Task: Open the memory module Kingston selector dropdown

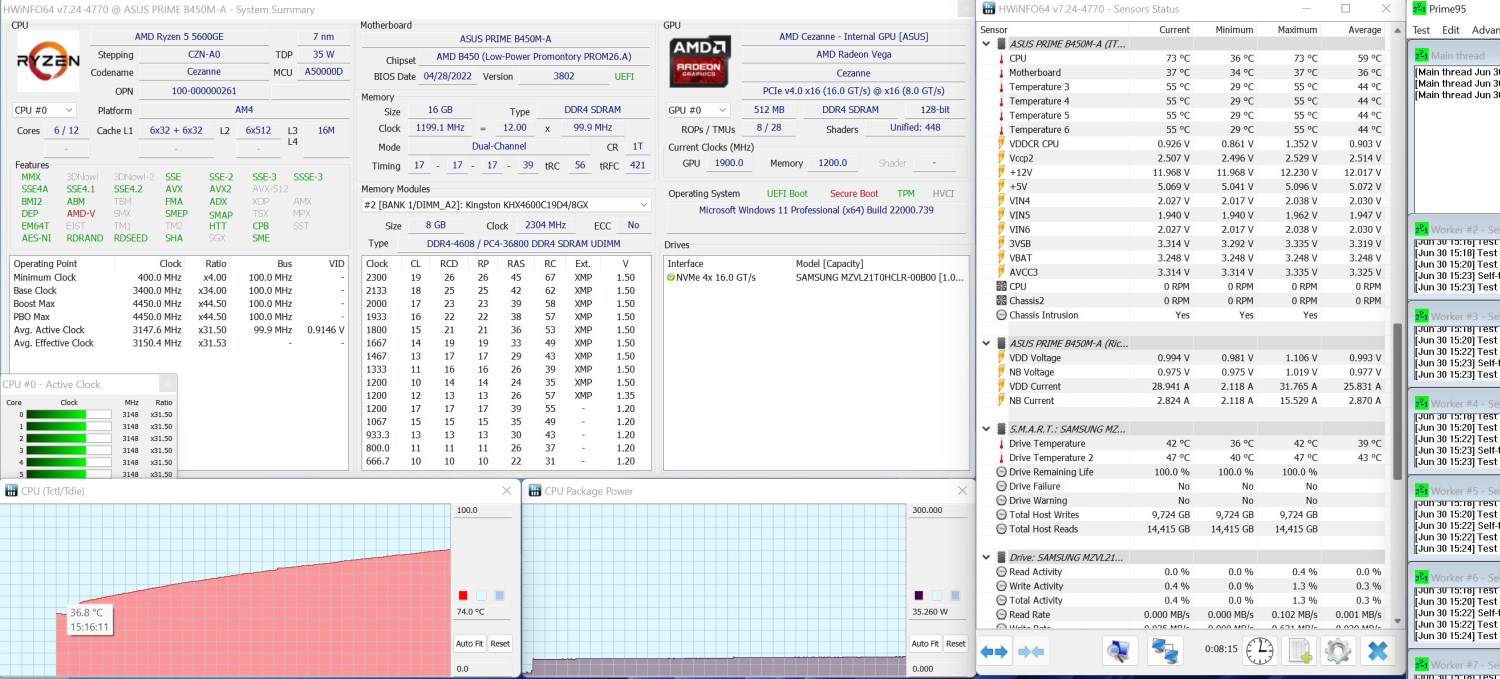Action: pos(506,205)
